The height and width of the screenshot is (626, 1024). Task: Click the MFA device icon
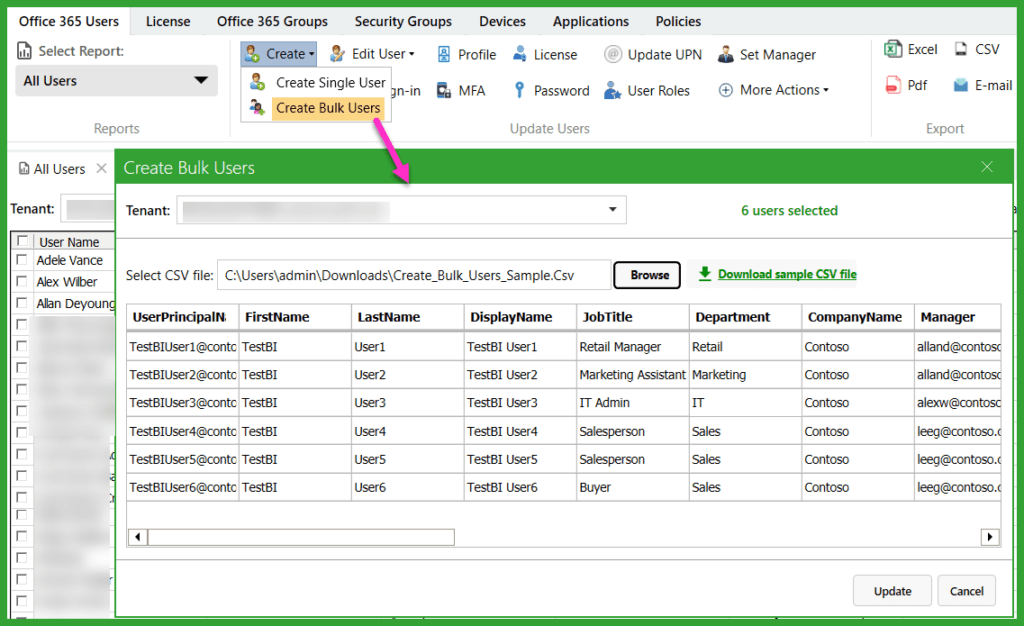click(x=443, y=90)
